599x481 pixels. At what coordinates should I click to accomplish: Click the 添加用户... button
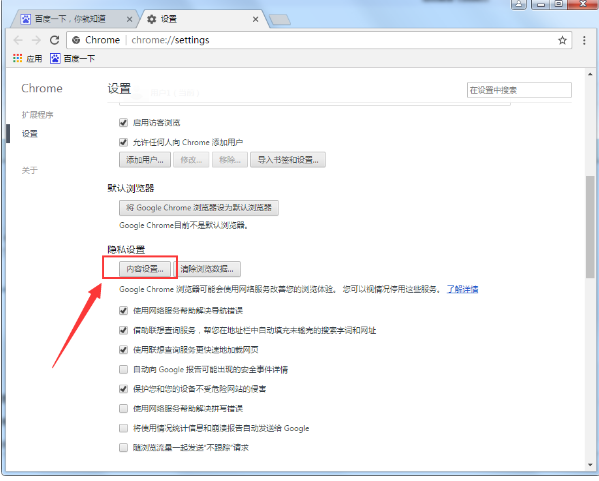pyautogui.click(x=145, y=160)
